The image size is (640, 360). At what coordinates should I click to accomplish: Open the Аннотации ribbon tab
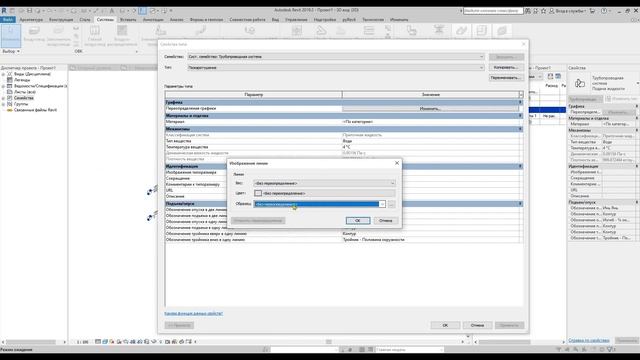pyautogui.click(x=153, y=20)
